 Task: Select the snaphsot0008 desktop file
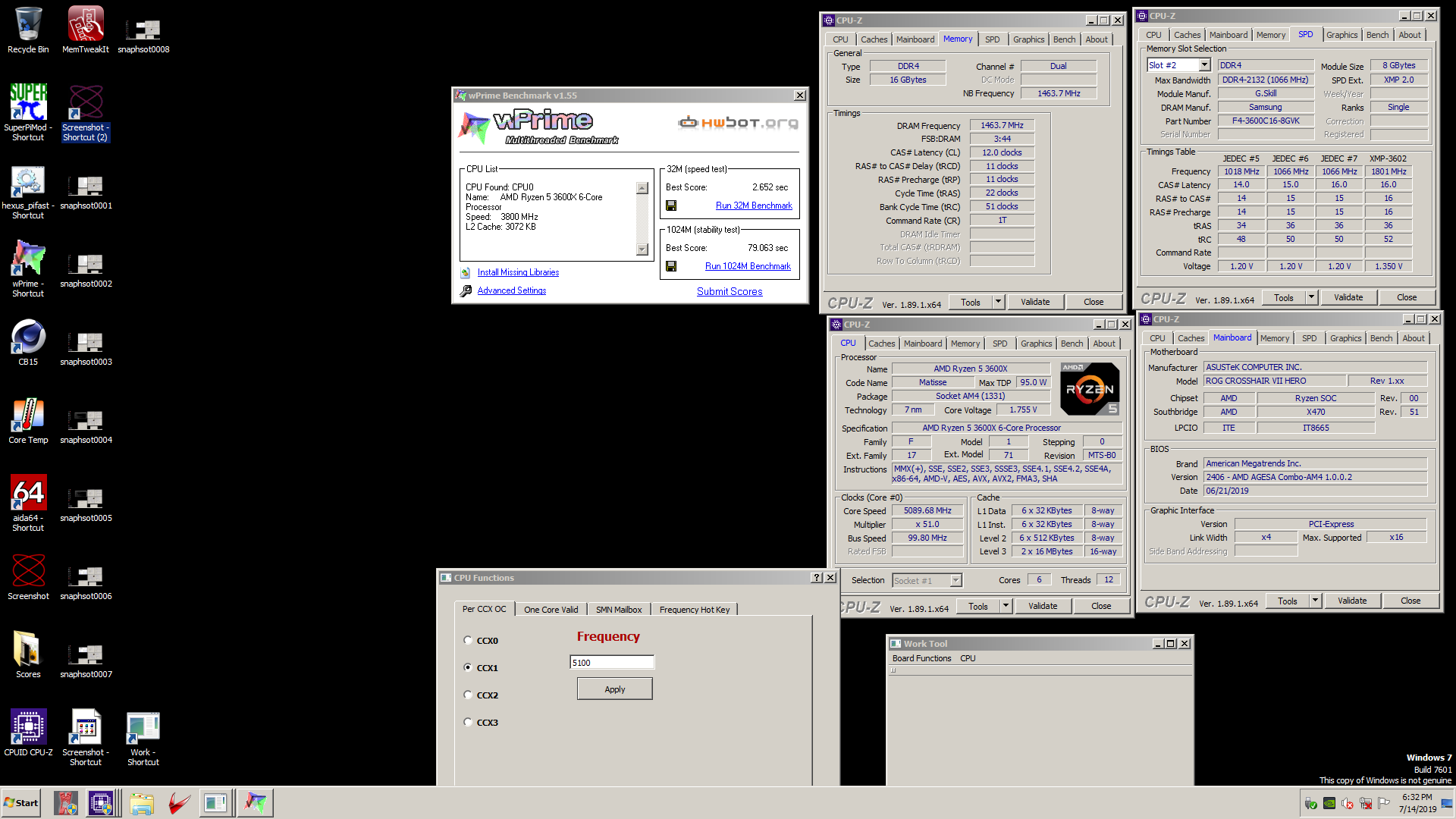(143, 36)
